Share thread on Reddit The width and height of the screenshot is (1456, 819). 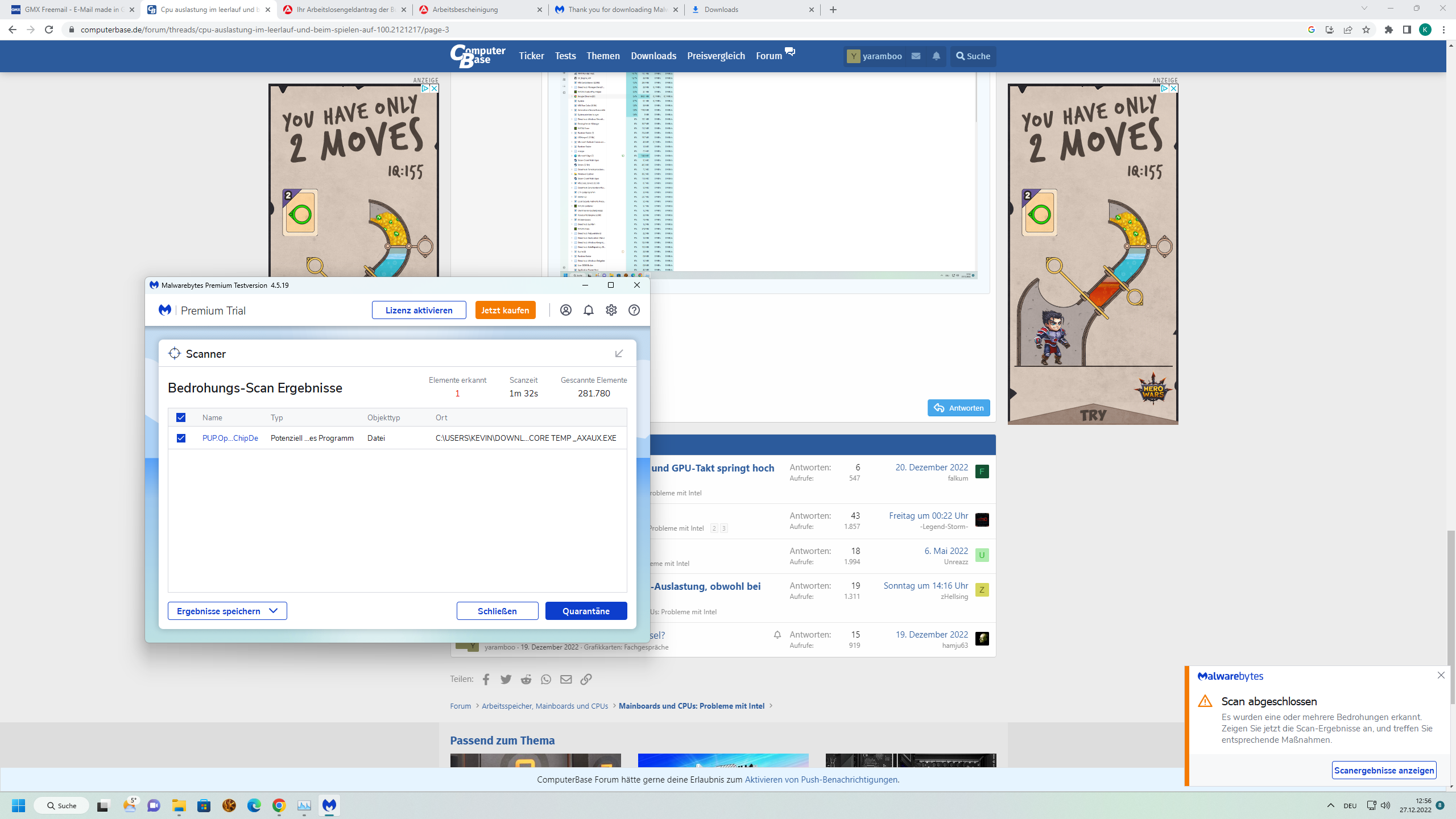(526, 679)
